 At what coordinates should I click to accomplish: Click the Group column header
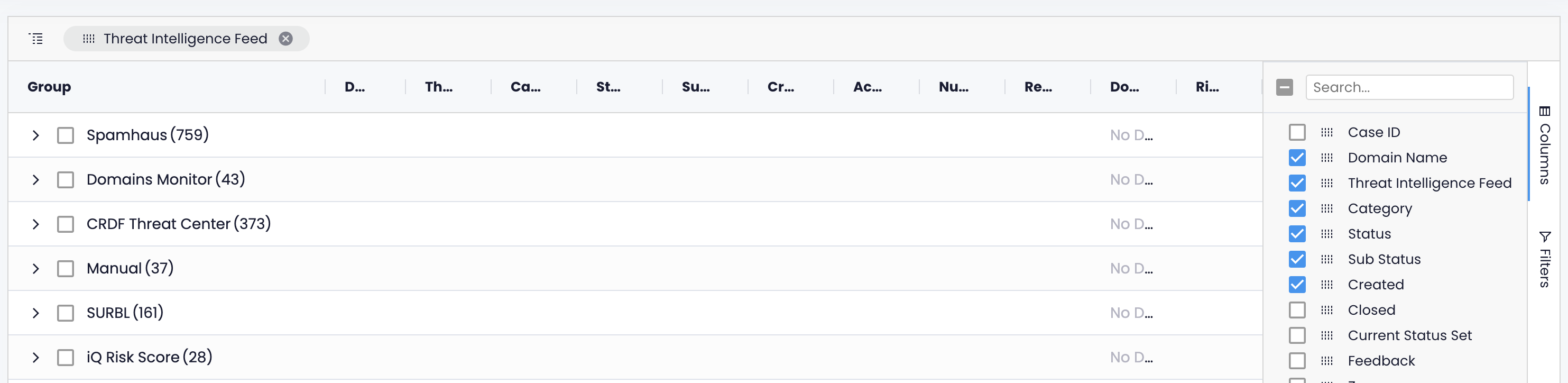click(49, 86)
